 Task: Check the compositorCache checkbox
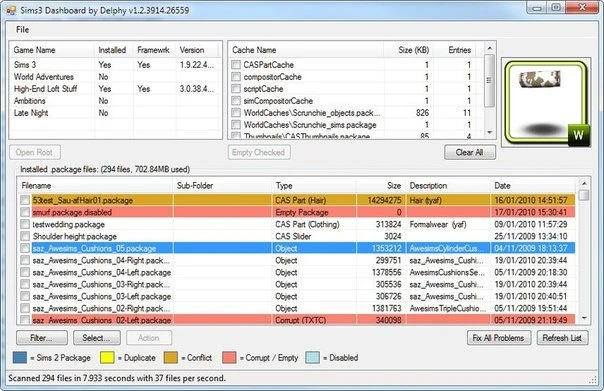[x=236, y=77]
